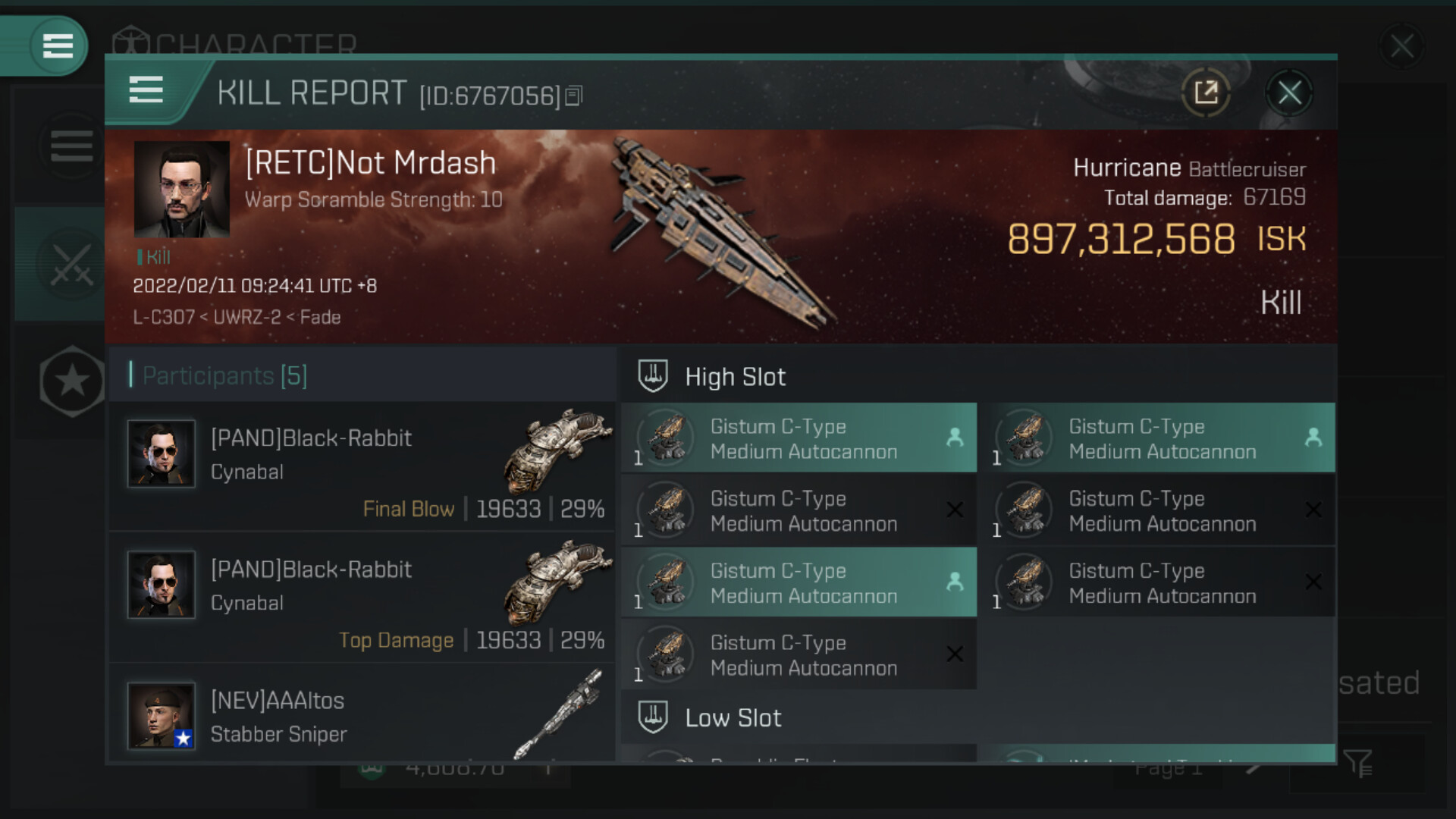
Task: Click the filter funnel icon at bottom right
Action: click(x=1357, y=763)
